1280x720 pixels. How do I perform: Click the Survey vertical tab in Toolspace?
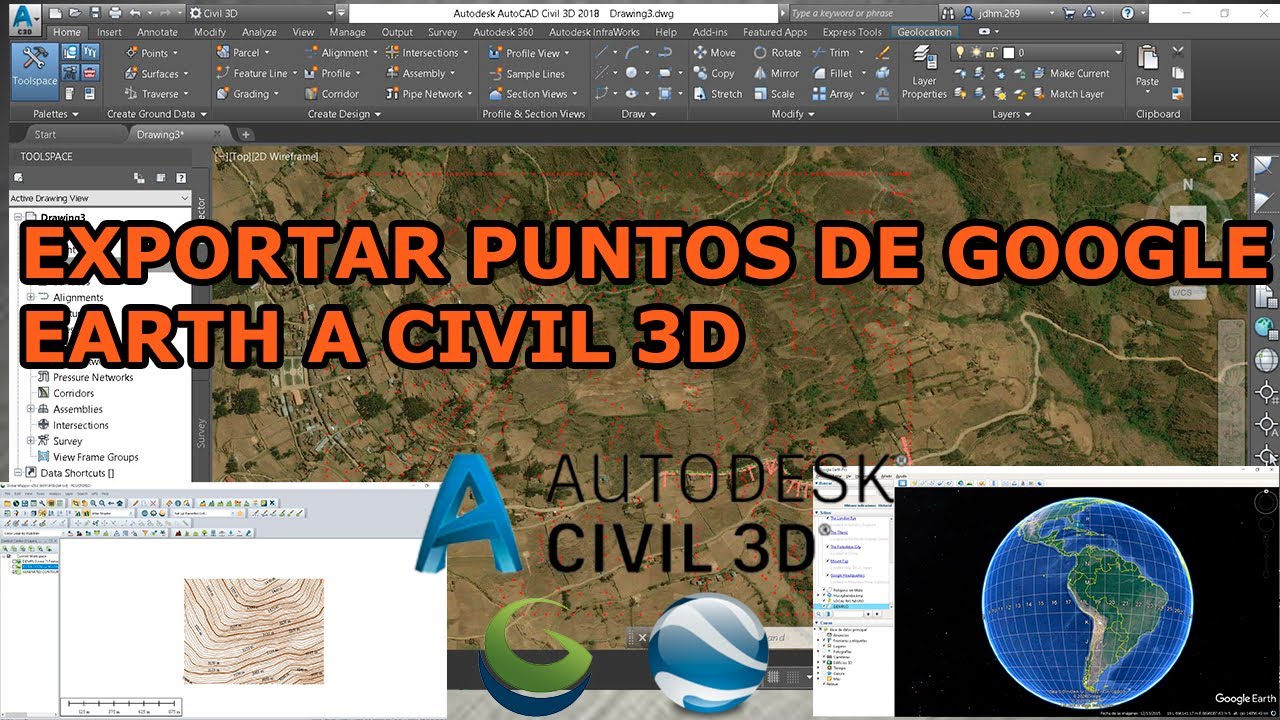pyautogui.click(x=200, y=432)
